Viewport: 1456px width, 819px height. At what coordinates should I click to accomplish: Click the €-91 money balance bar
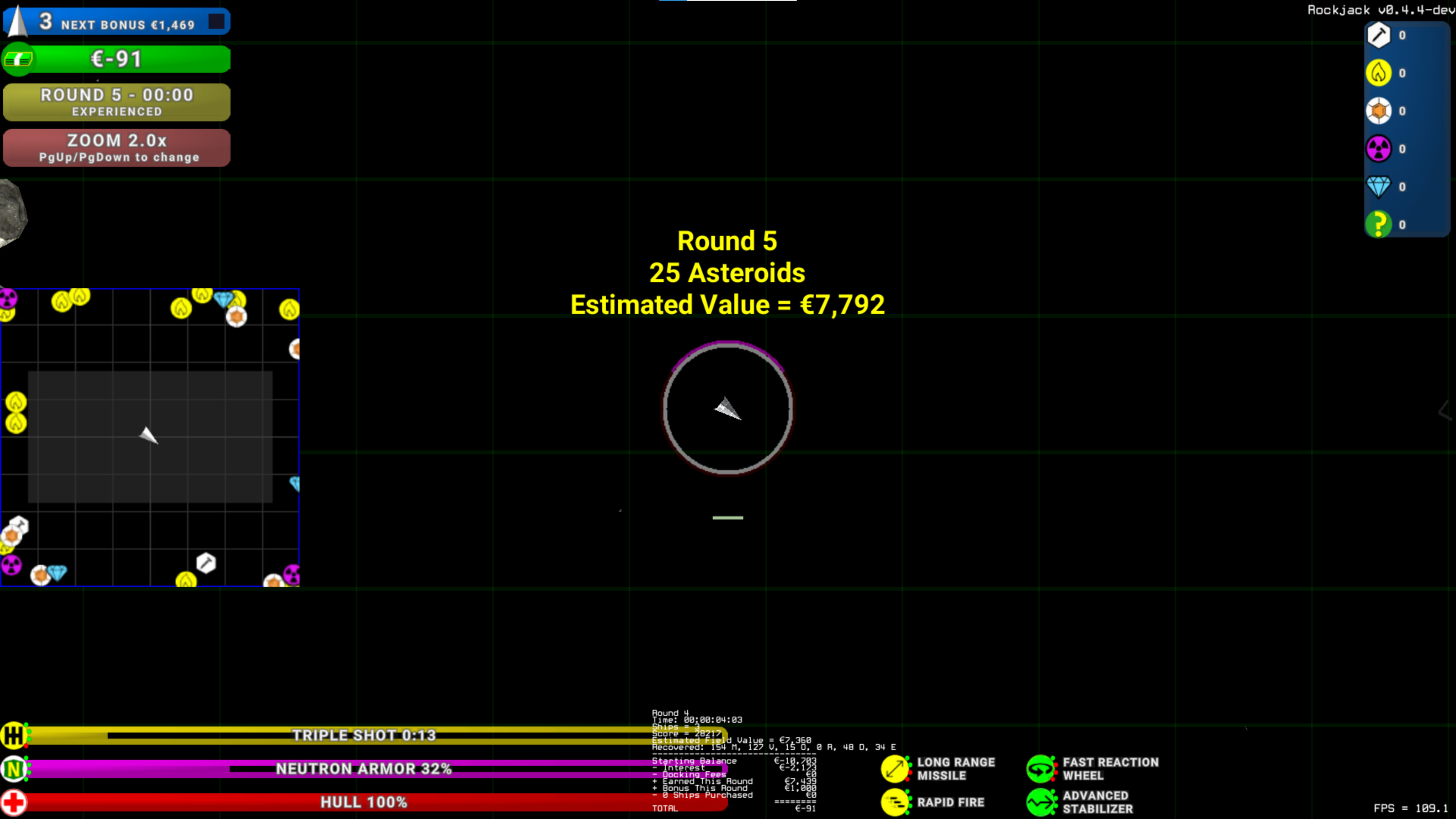pos(116,58)
